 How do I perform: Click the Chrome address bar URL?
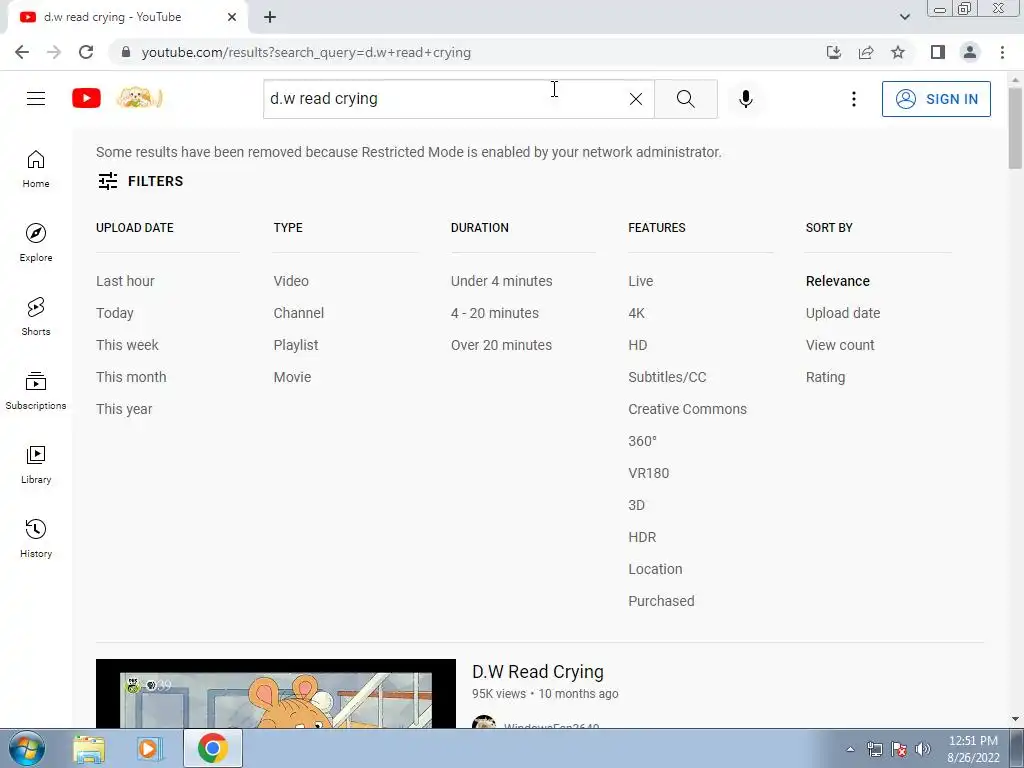(x=306, y=52)
